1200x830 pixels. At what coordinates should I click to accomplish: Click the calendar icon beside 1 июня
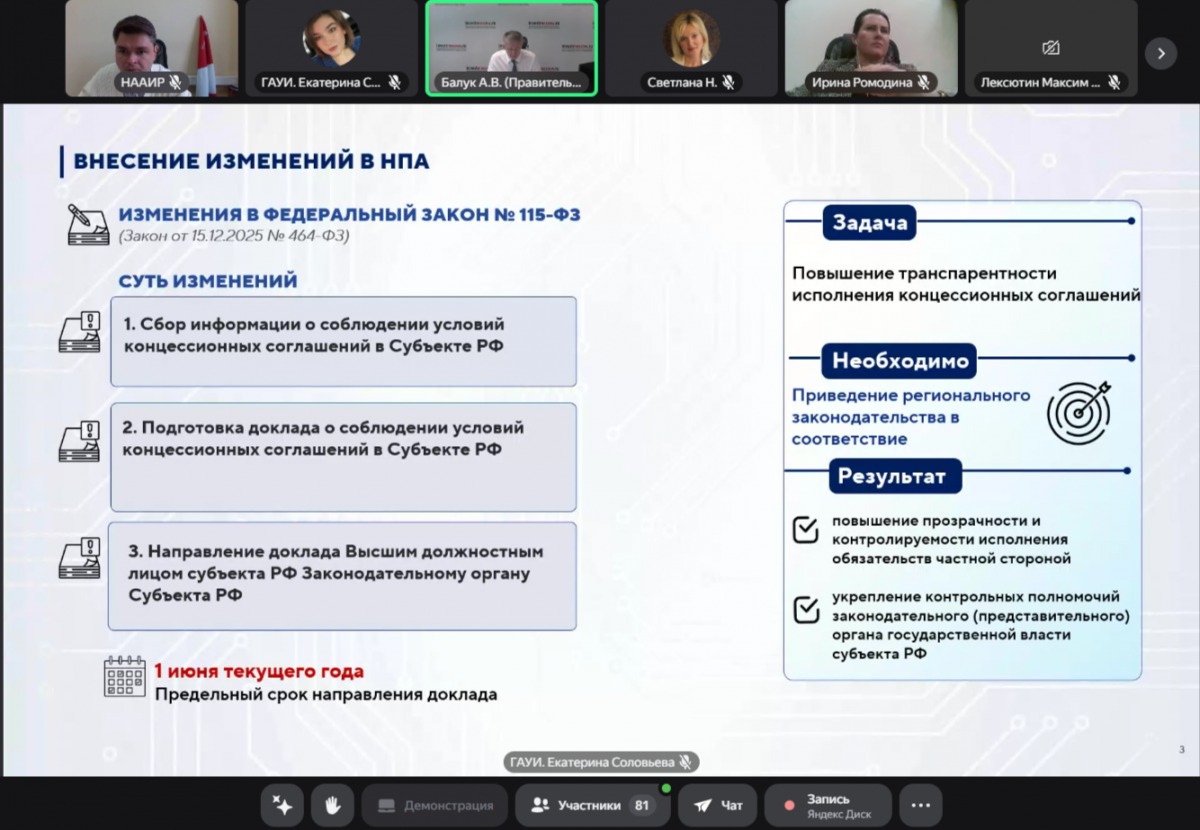coord(125,677)
